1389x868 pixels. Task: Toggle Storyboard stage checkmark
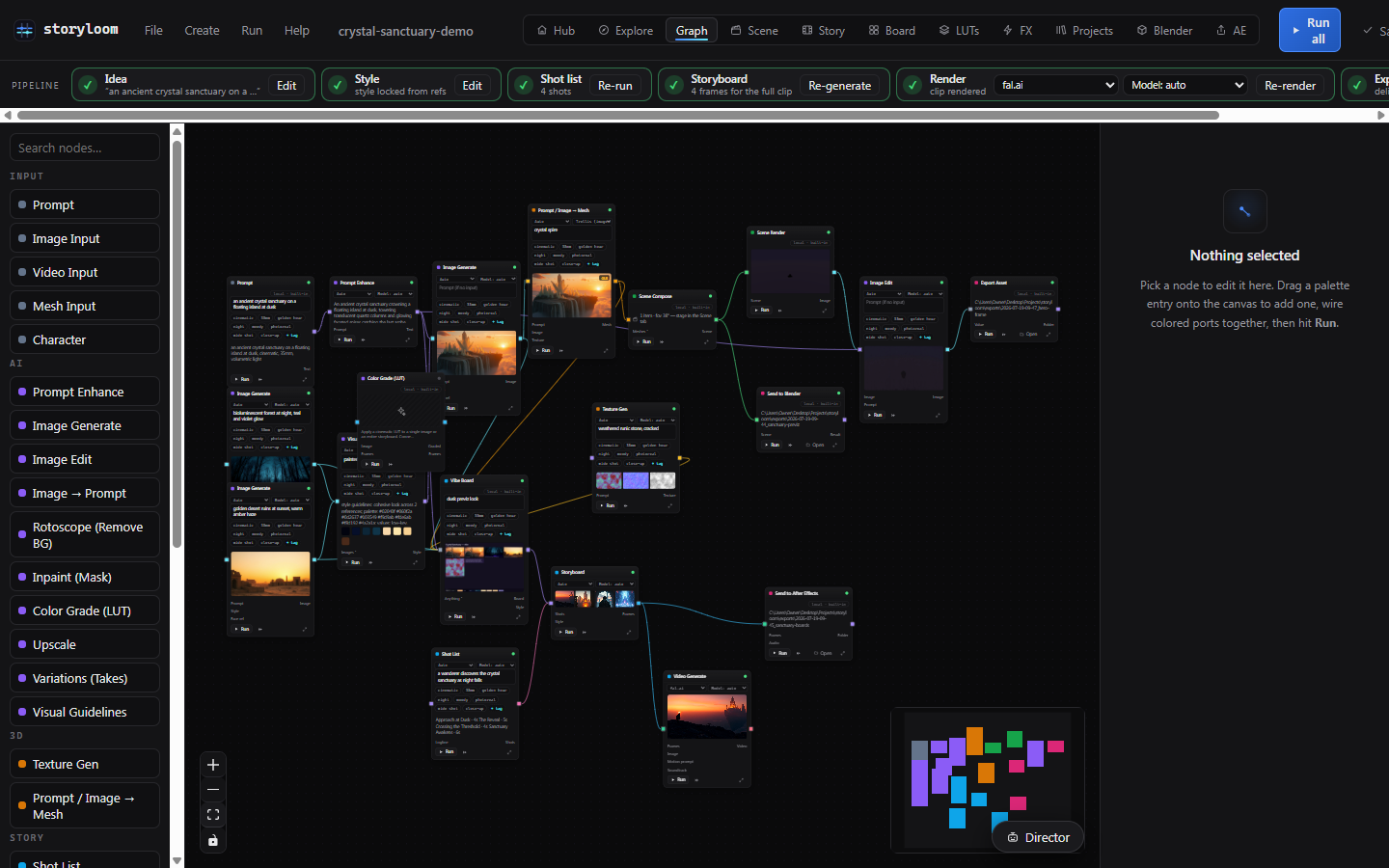(x=673, y=85)
